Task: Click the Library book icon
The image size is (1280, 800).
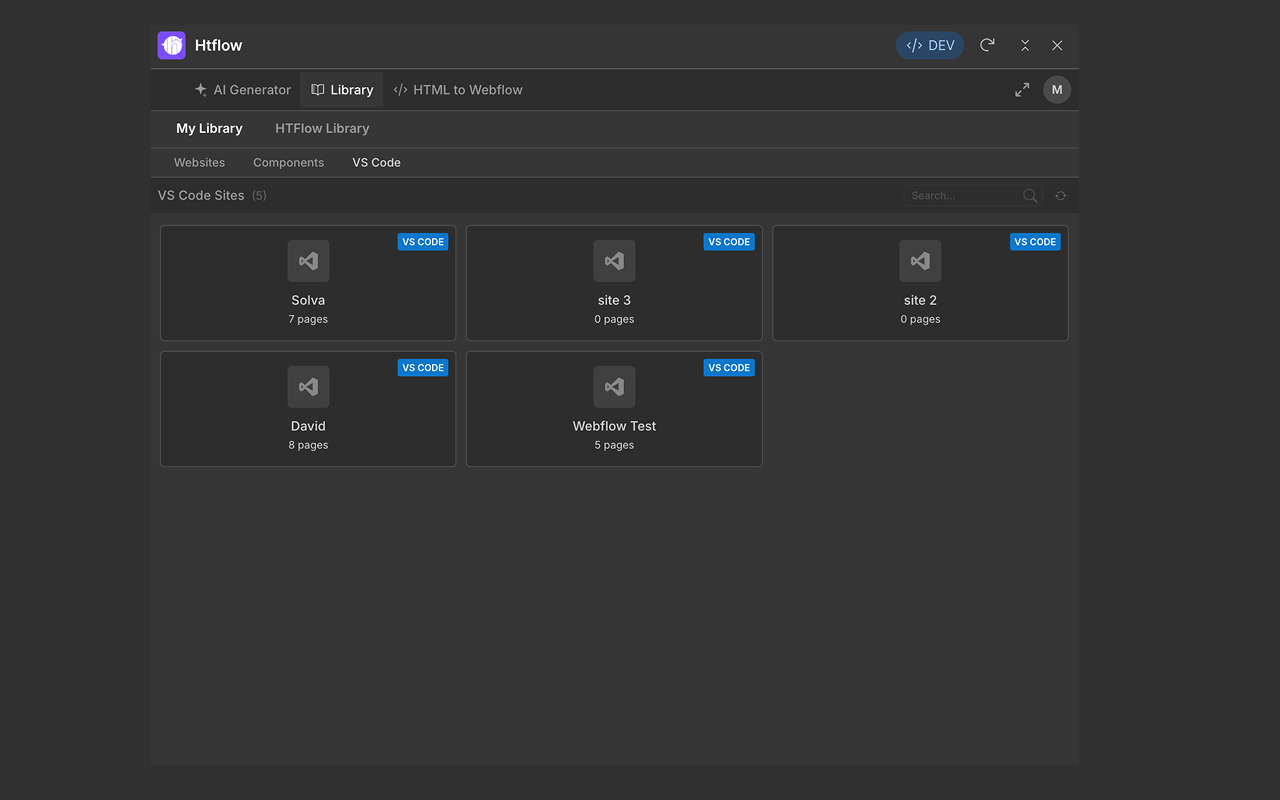Action: click(318, 90)
